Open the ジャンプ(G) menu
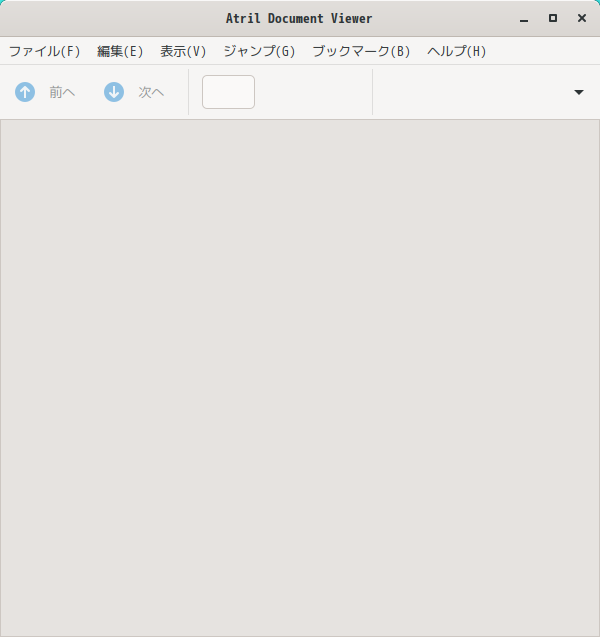This screenshot has height=637, width=600. pyautogui.click(x=259, y=51)
